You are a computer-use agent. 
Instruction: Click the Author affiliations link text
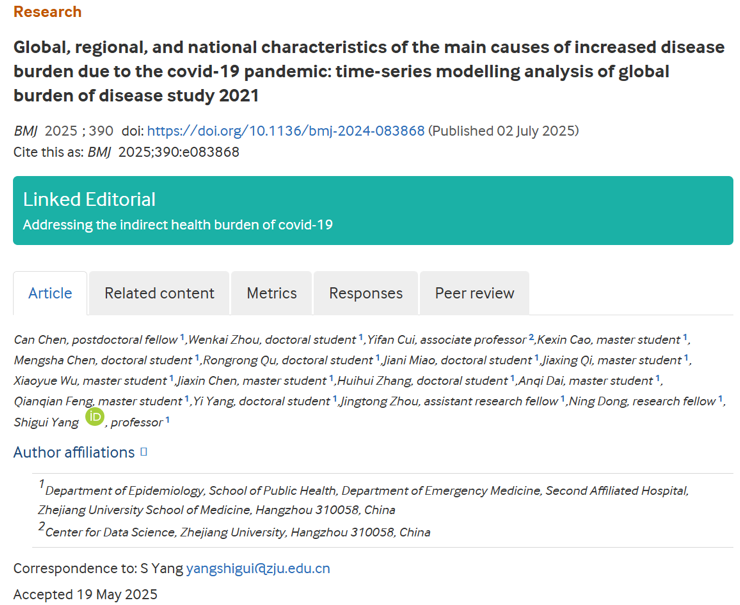click(74, 452)
